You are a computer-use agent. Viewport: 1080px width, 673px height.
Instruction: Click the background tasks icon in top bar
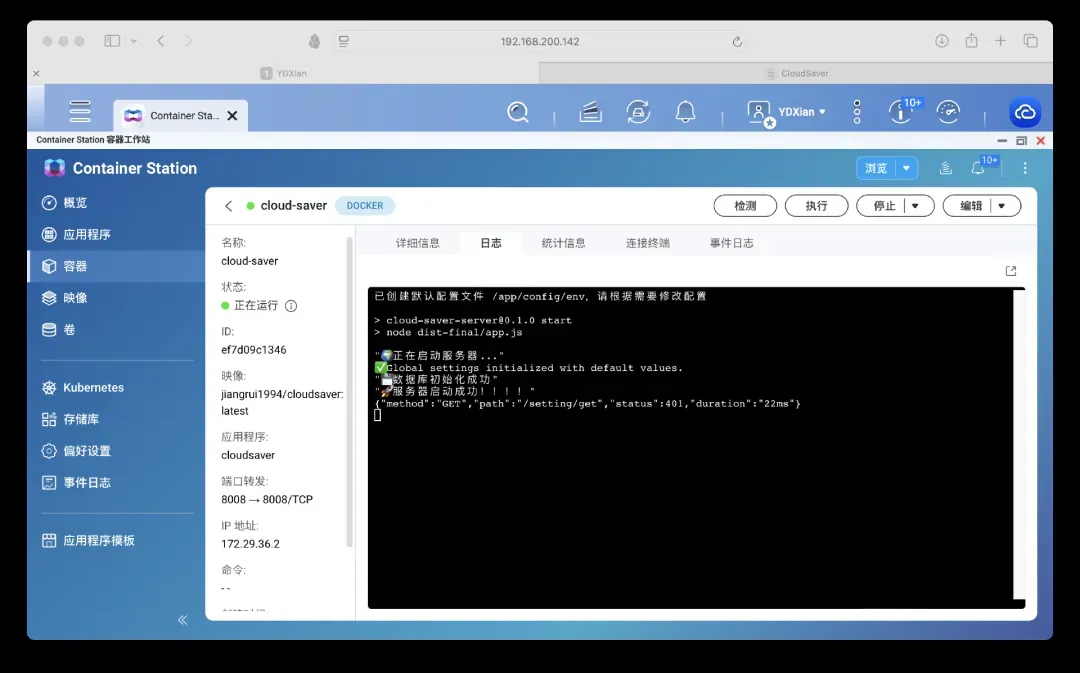click(x=638, y=112)
